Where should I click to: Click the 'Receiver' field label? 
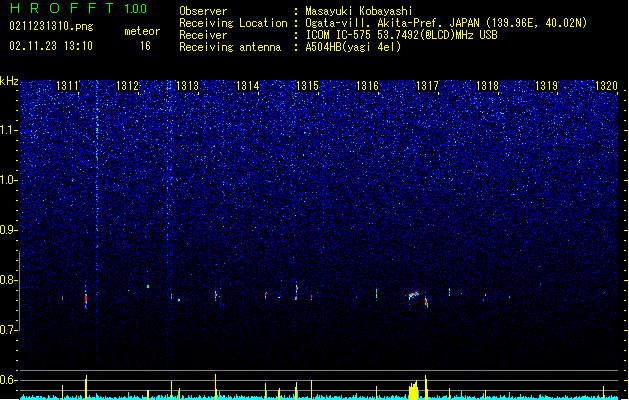click(x=203, y=35)
